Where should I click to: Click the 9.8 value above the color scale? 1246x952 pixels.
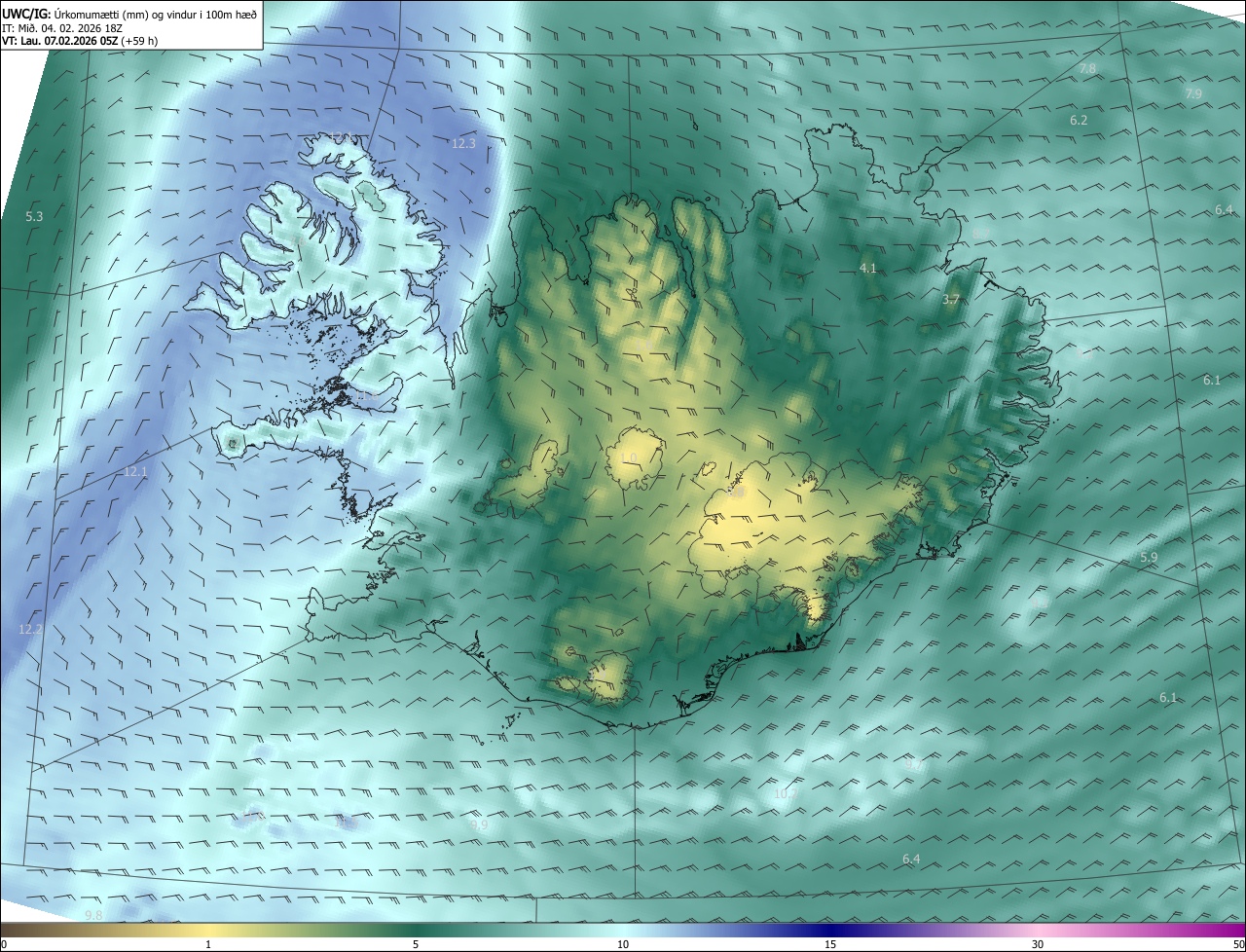coord(93,916)
